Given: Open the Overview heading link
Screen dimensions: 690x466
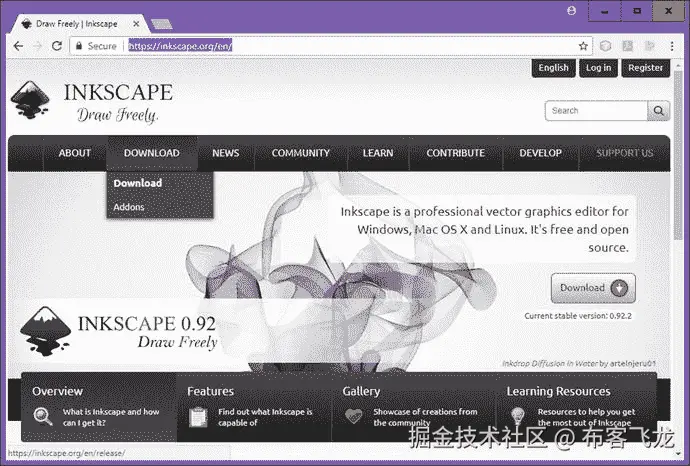Looking at the screenshot, I should tap(57, 391).
